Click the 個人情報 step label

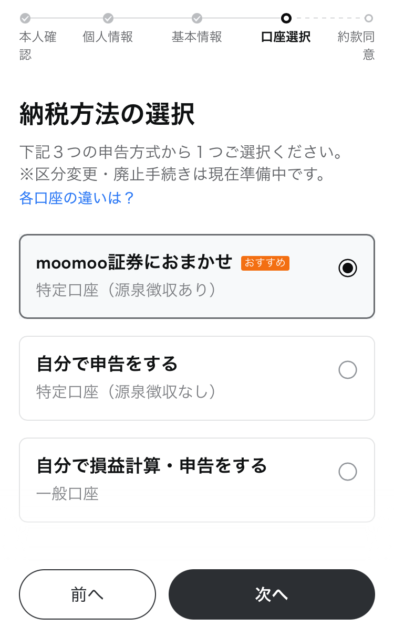108,37
